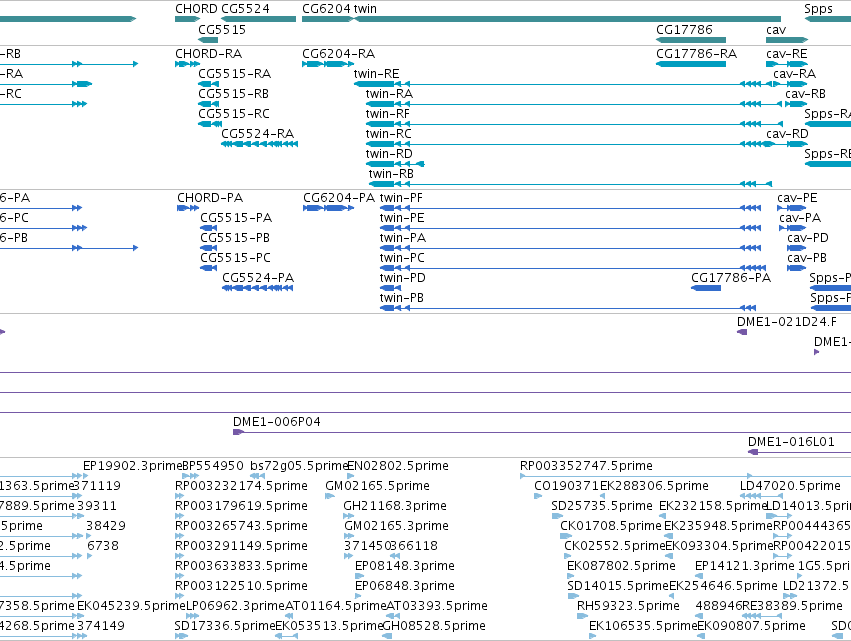The image size is (851, 641).
Task: Select EST CK01708.5prime
Action: click(611, 526)
